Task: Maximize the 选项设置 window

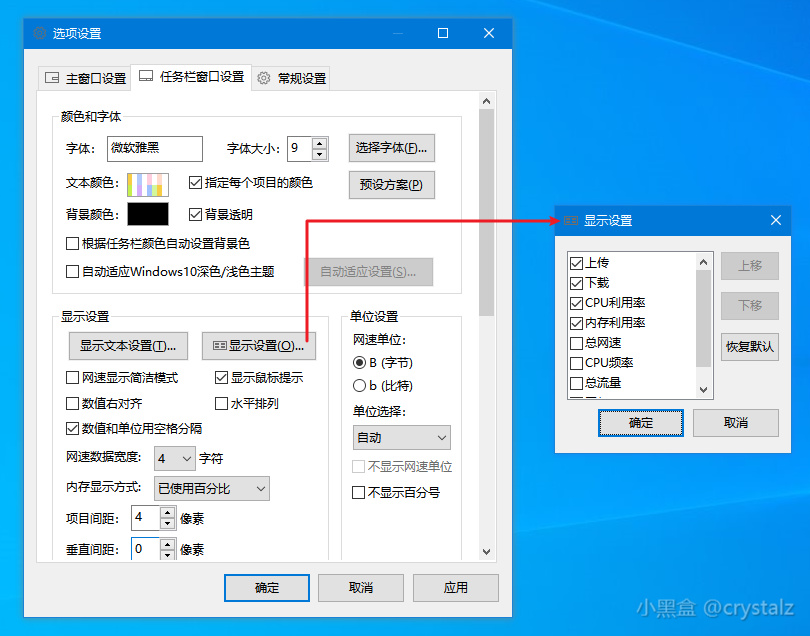Action: point(443,33)
